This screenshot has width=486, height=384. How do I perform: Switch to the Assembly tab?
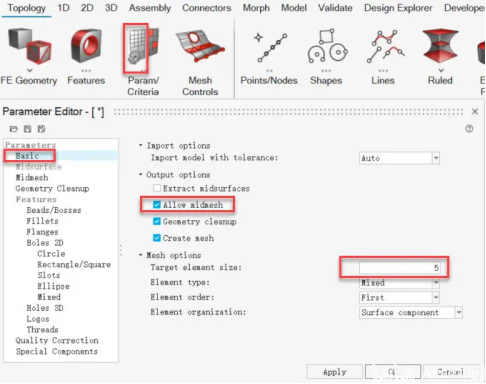point(150,8)
